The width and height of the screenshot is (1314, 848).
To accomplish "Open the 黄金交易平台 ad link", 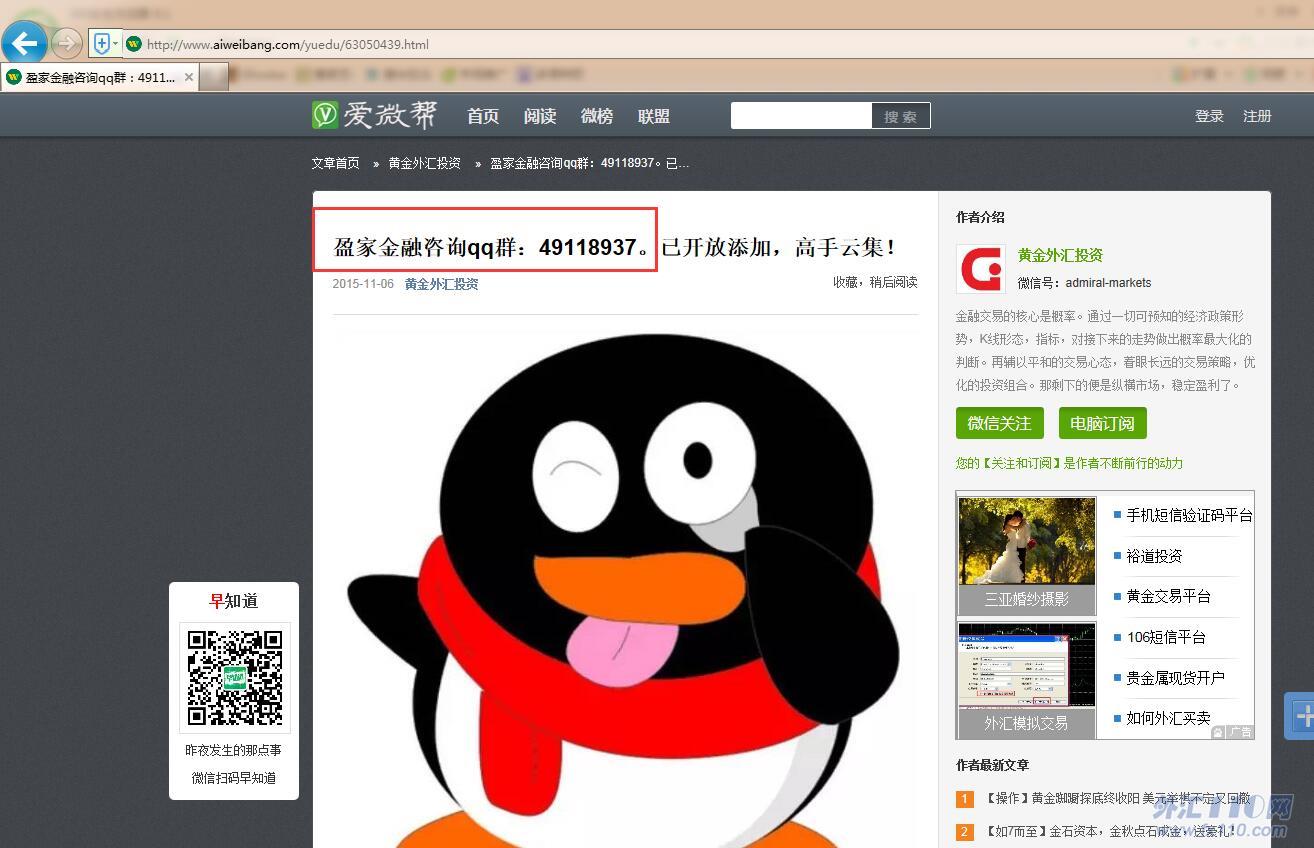I will pos(1168,596).
